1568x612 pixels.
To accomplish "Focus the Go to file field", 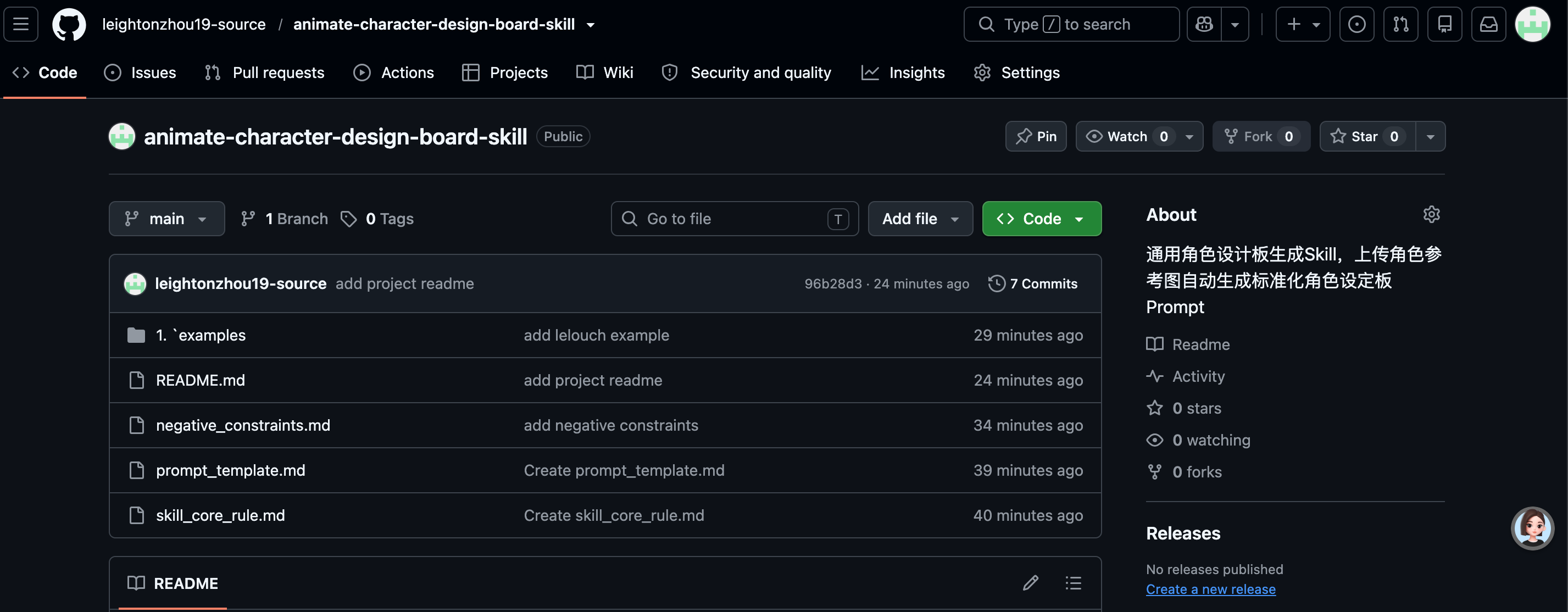I will (735, 219).
